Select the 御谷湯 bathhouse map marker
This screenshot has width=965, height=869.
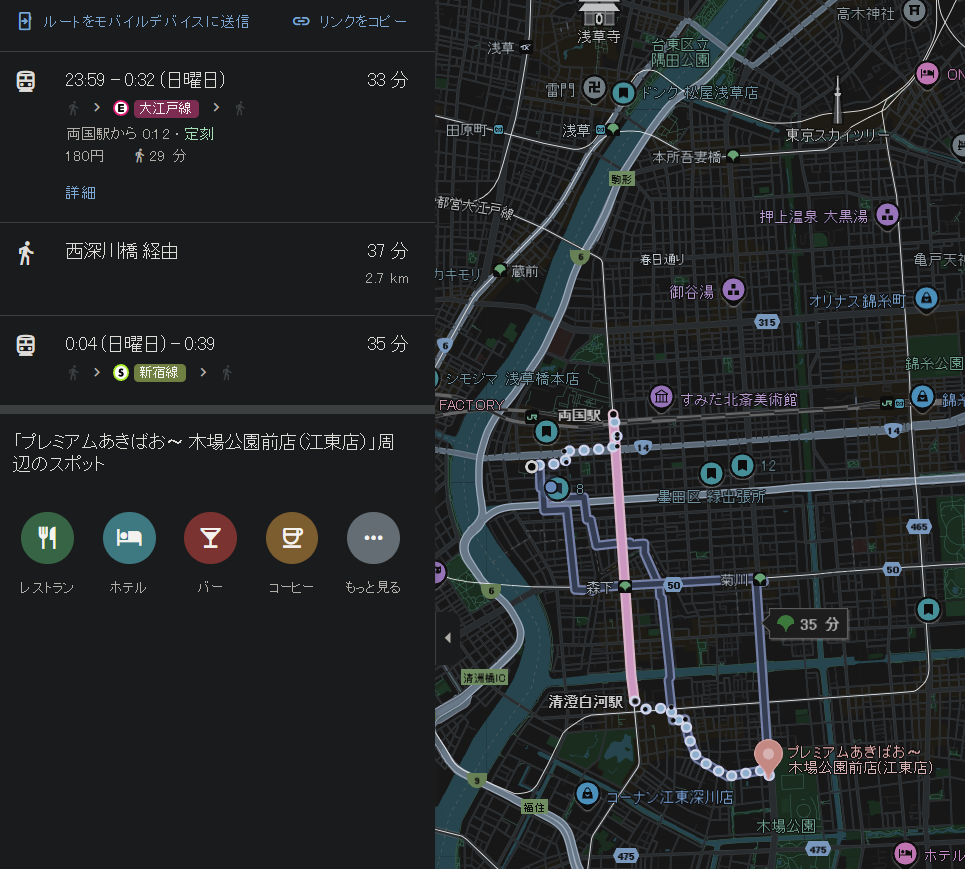point(734,291)
